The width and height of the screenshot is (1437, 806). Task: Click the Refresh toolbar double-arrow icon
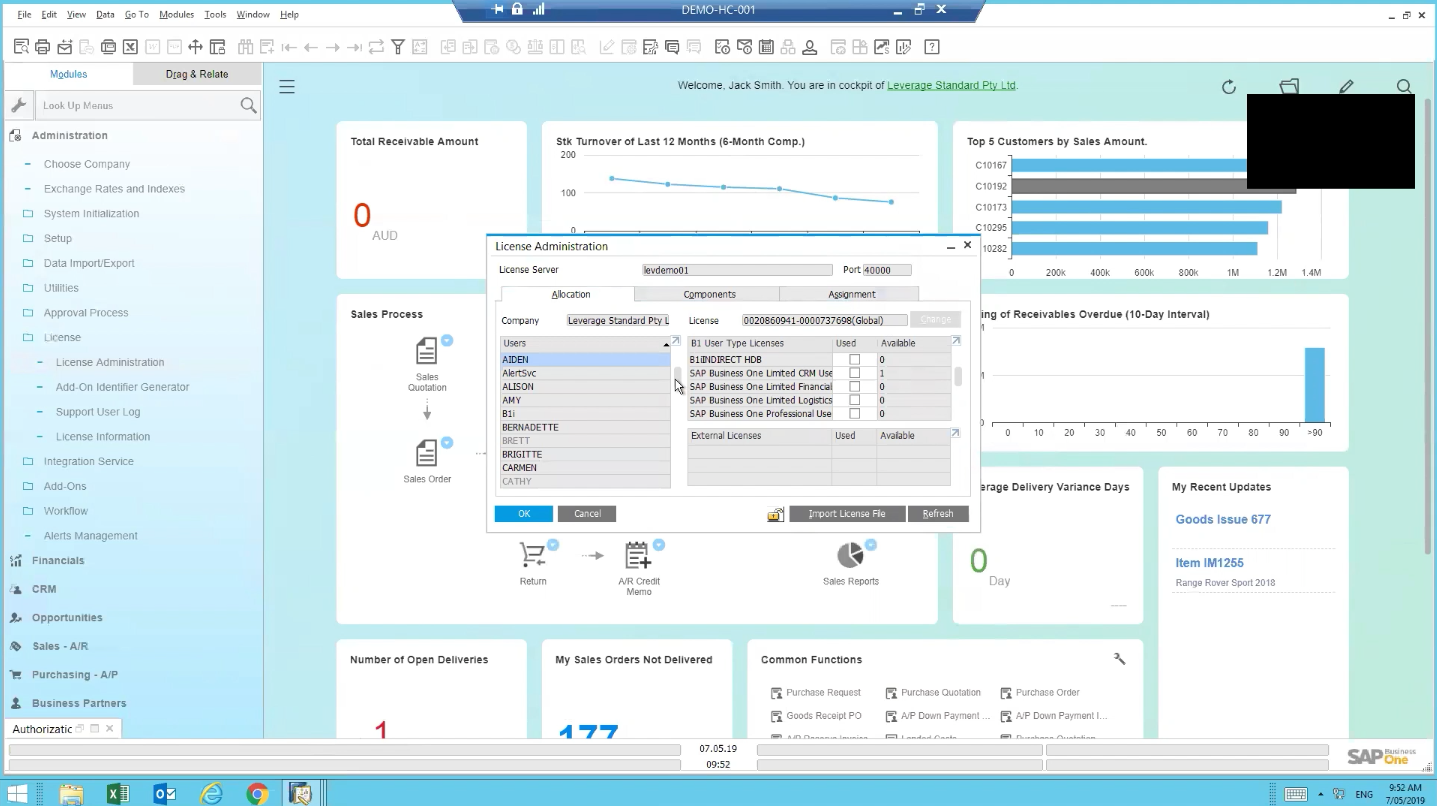[376, 47]
